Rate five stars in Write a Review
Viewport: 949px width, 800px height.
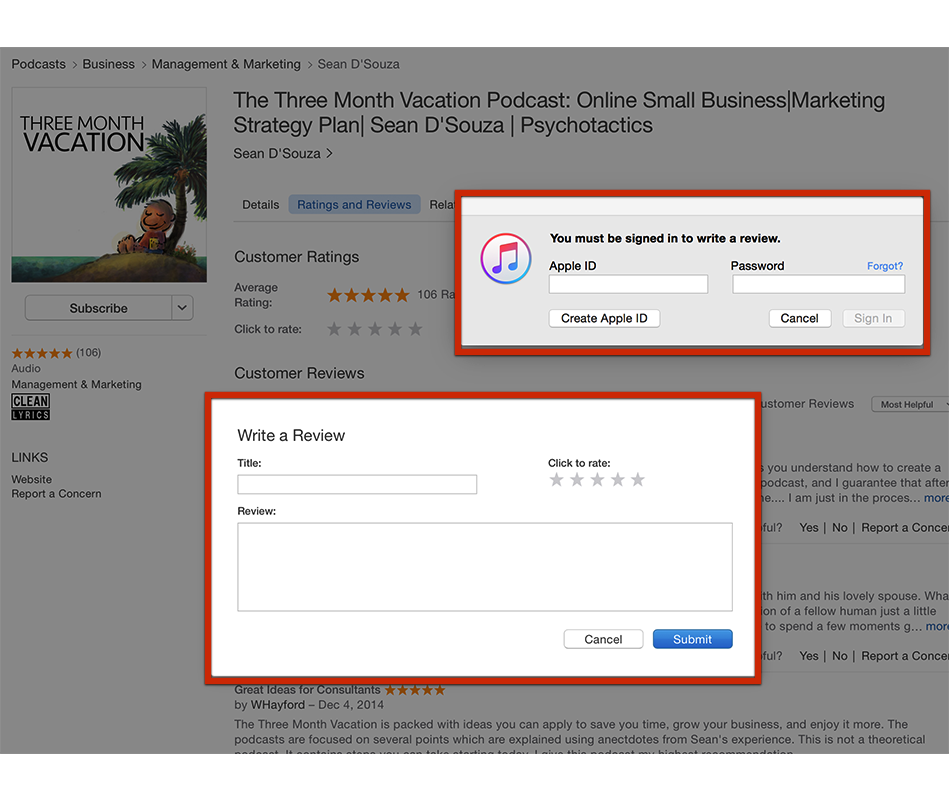(638, 480)
